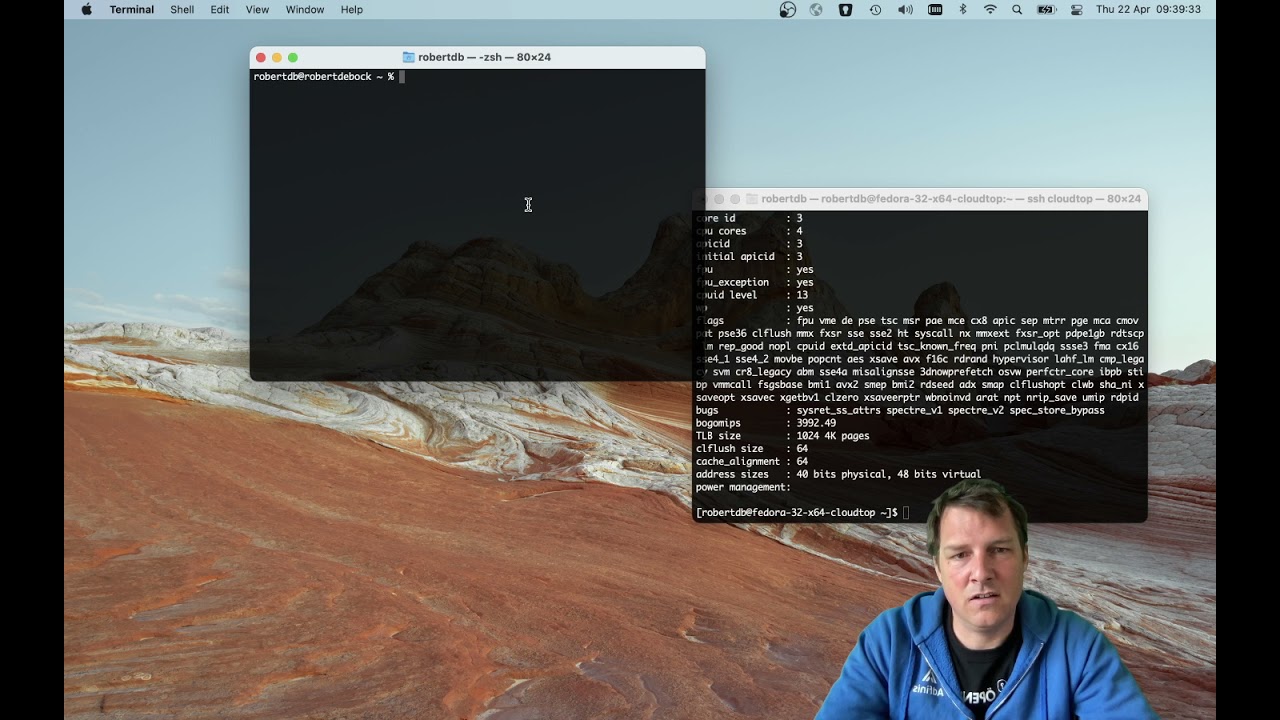Open the Edit menu
1280x720 pixels.
pos(220,9)
